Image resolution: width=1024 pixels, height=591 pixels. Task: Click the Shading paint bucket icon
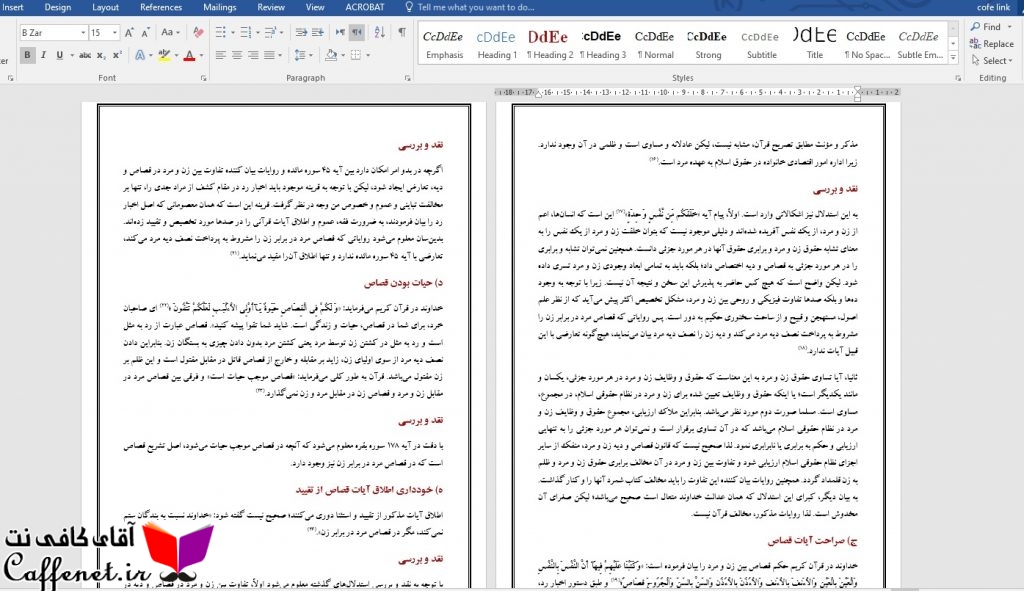331,56
